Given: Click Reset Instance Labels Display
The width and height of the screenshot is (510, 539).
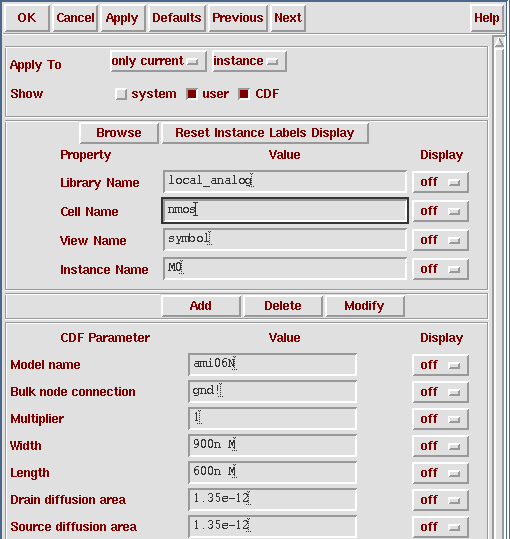Looking at the screenshot, I should (265, 133).
